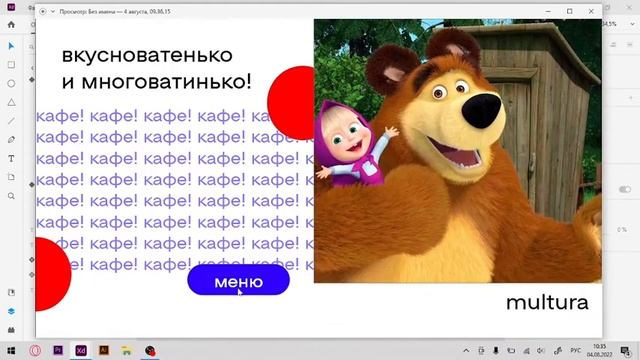Image resolution: width=640 pixels, height=360 pixels.
Task: Select the Polygon tool
Action: [x=11, y=102]
